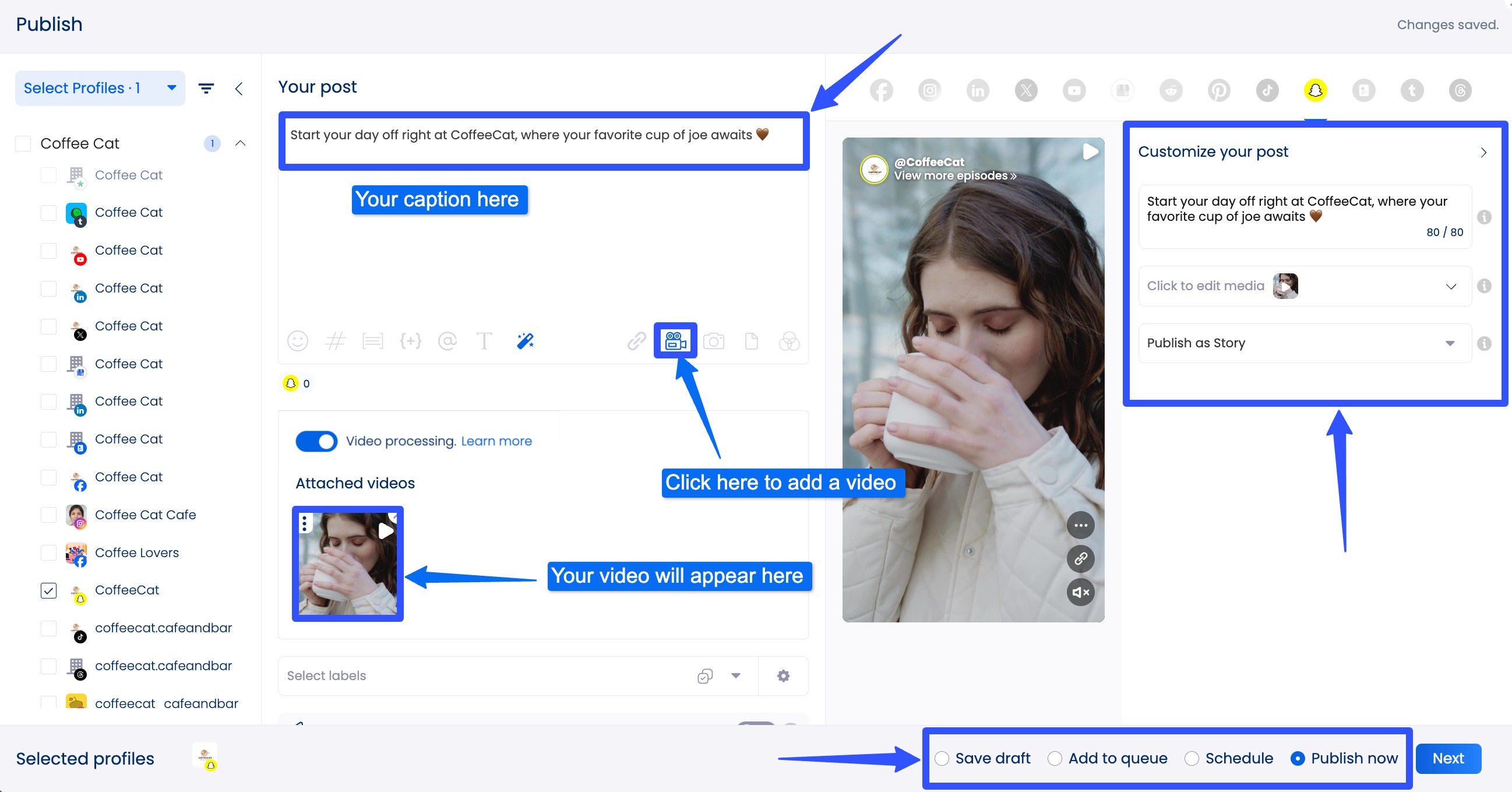
Task: Add a photo using the camera icon
Action: 714,341
